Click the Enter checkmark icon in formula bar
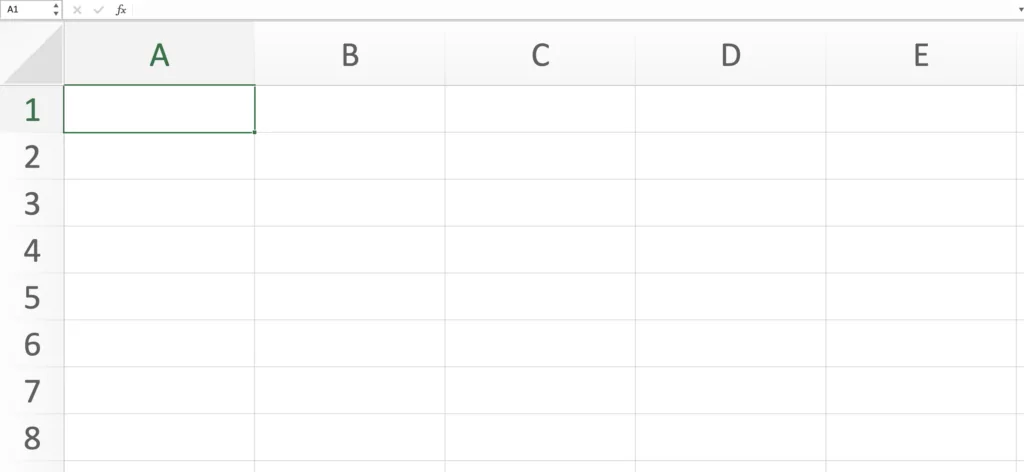Image resolution: width=1024 pixels, height=472 pixels. tap(98, 9)
